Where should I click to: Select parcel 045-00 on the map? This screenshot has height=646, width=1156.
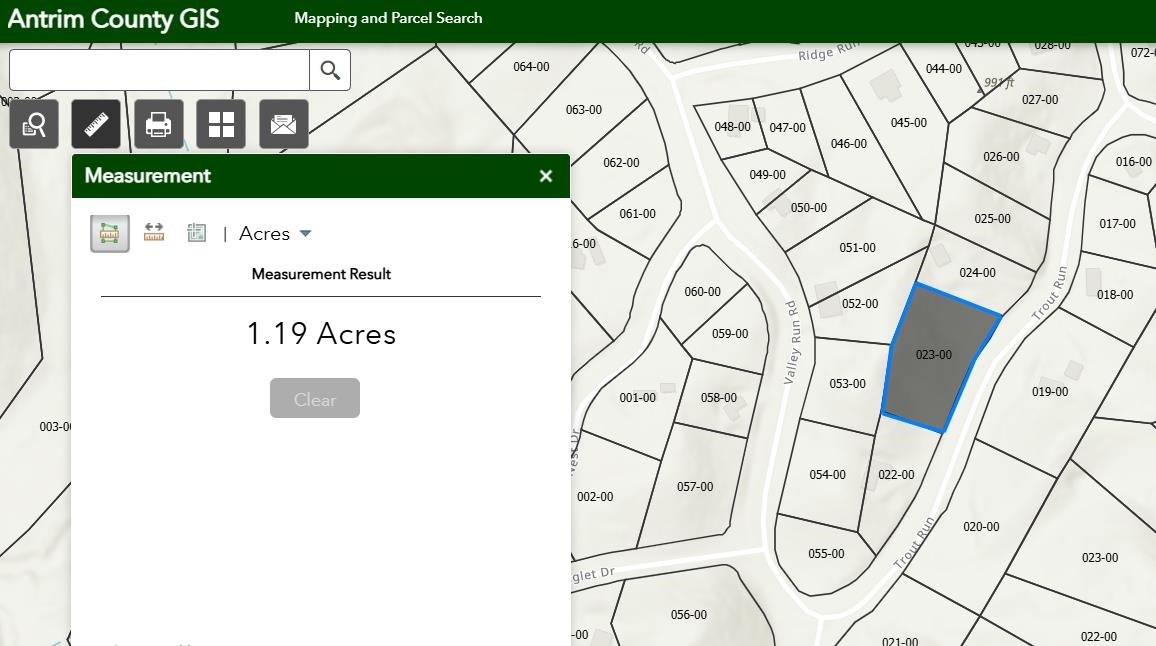908,122
